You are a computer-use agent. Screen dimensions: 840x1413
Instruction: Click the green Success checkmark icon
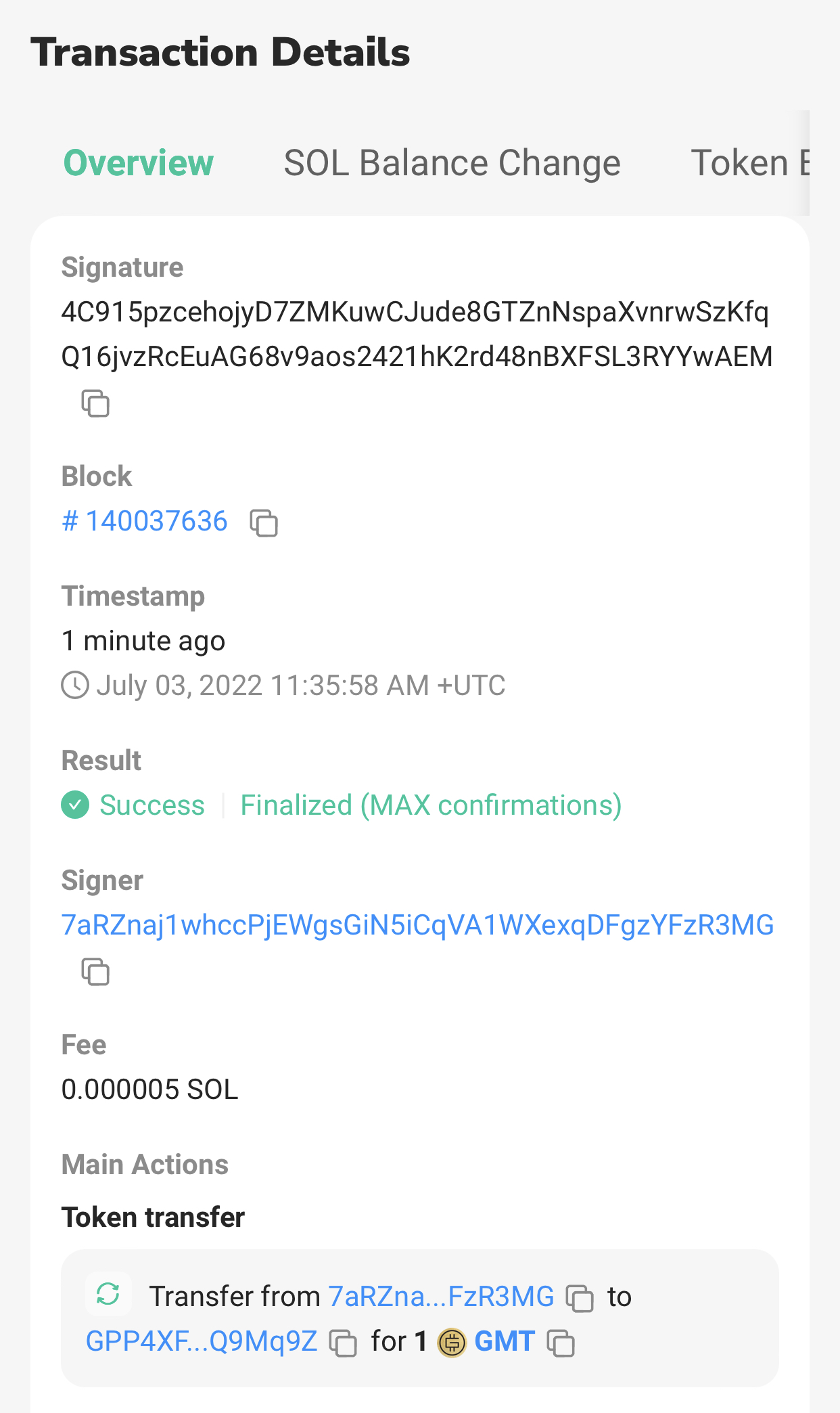pos(75,805)
